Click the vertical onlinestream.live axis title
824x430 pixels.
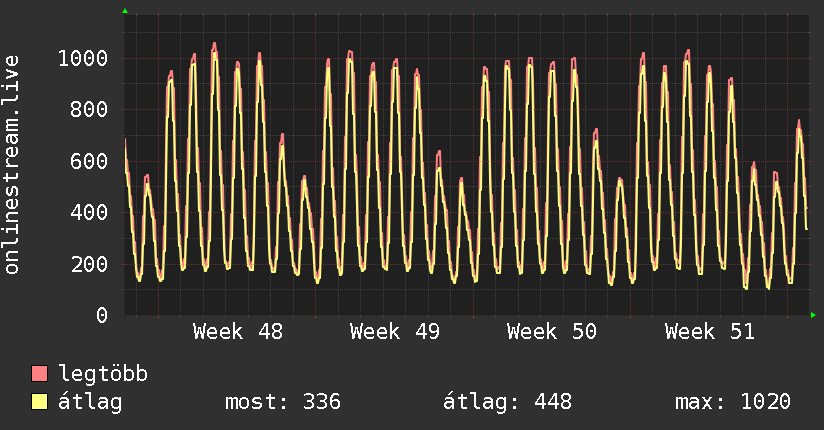point(12,165)
